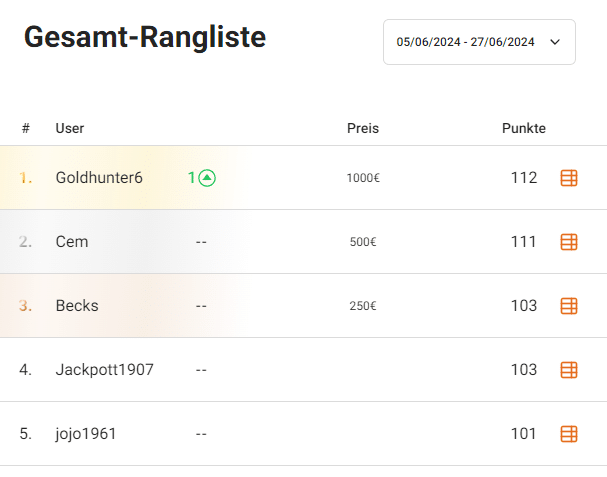Select user Becks
Screen dimensions: 607x477
[77, 306]
